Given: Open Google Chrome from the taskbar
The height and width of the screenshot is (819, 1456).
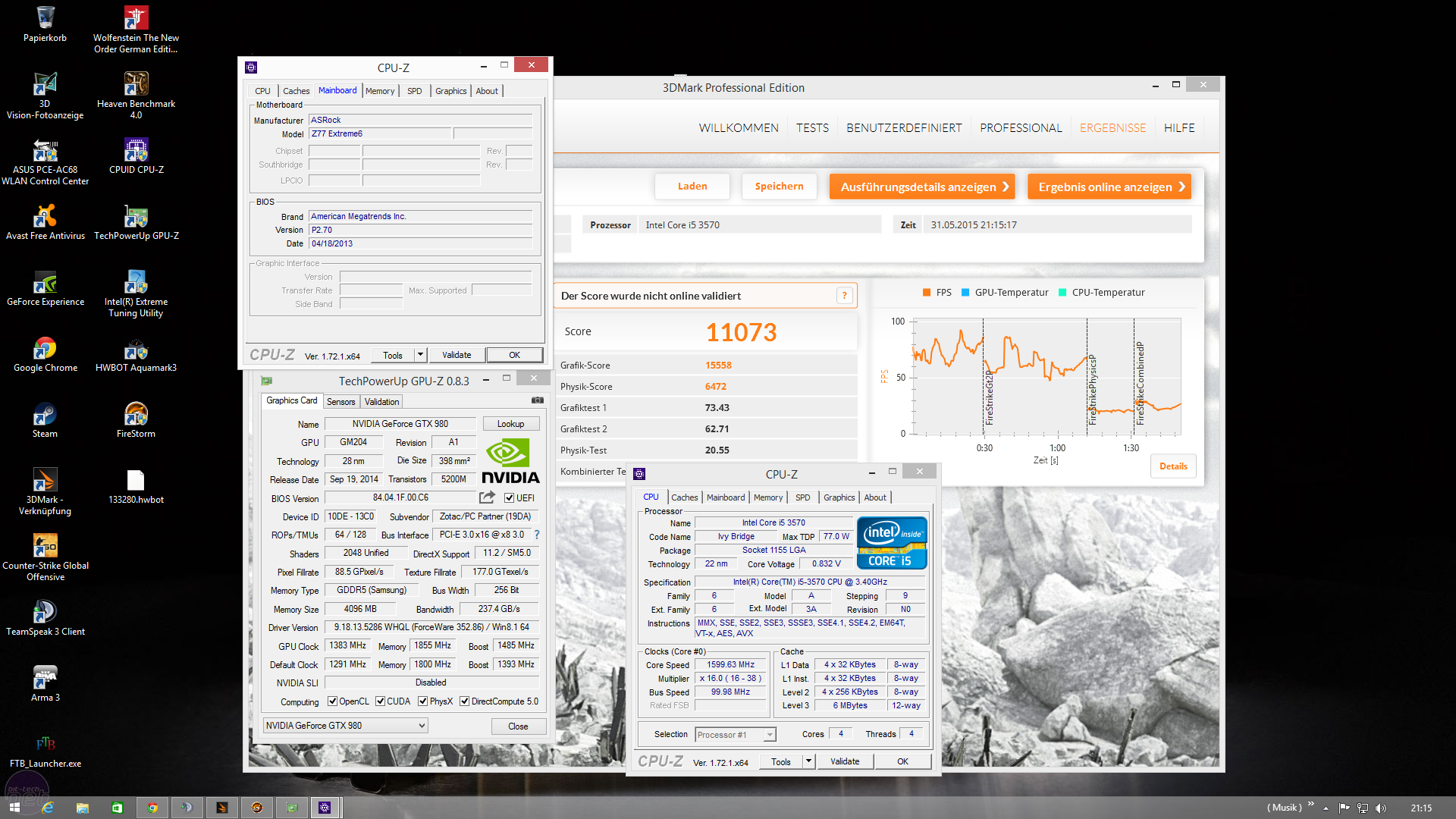Looking at the screenshot, I should [x=152, y=808].
